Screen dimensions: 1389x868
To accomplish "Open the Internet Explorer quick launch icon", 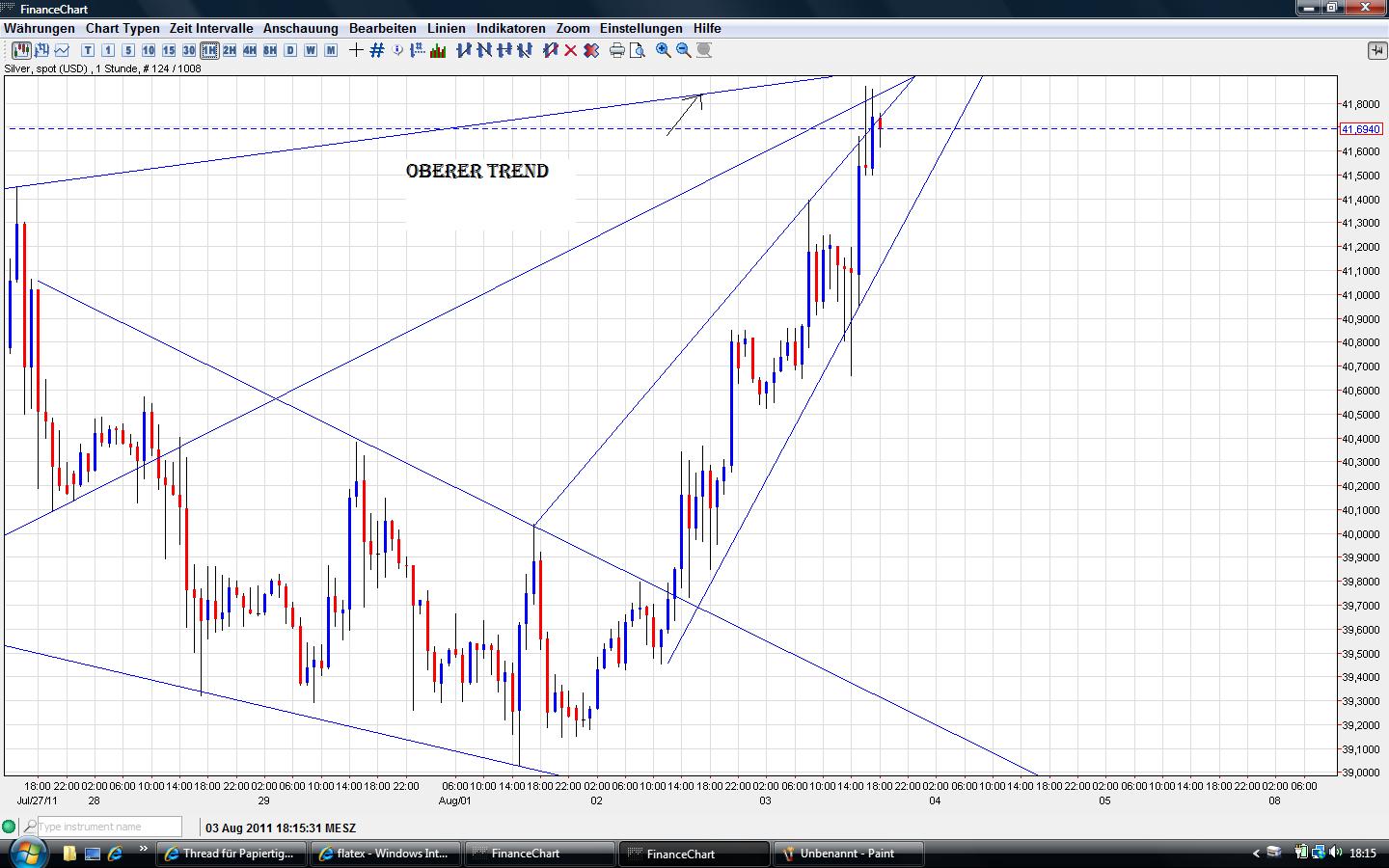I will click(x=115, y=854).
